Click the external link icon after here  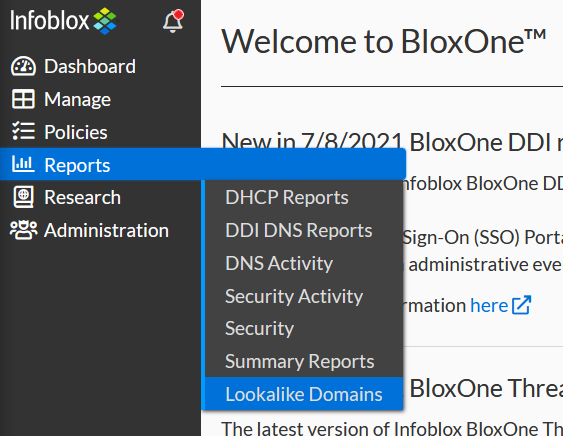(521, 305)
